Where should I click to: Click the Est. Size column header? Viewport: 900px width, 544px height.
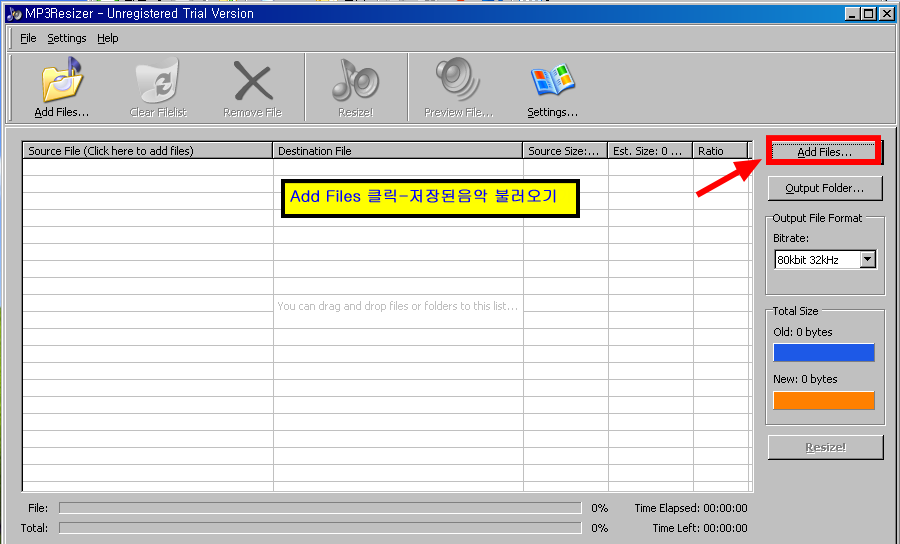tap(650, 151)
